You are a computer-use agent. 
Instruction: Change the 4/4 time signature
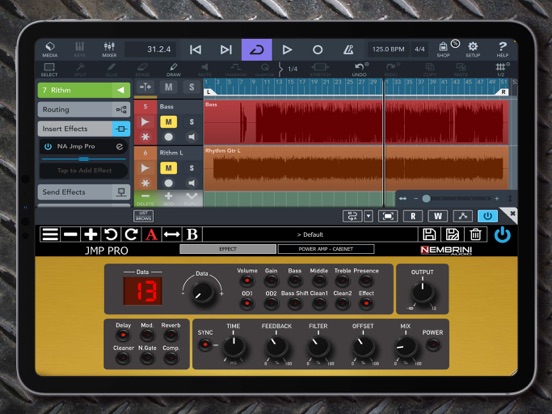tap(420, 49)
